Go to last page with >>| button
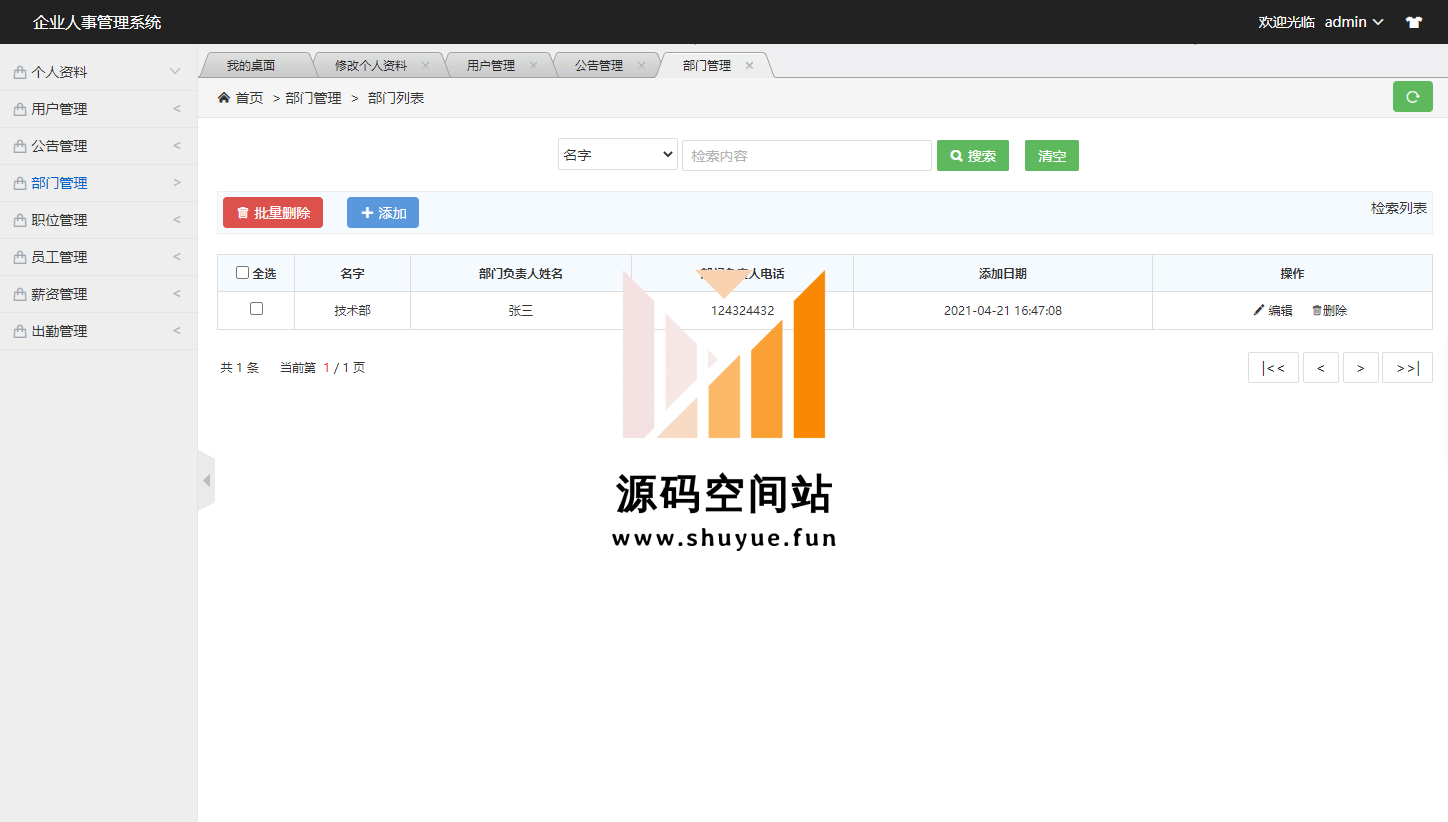This screenshot has height=822, width=1448. point(1406,368)
